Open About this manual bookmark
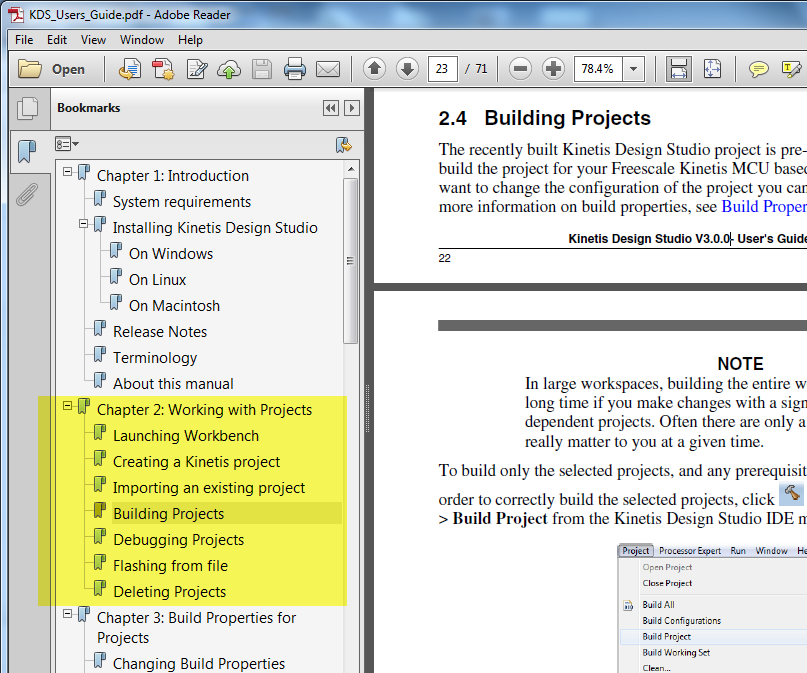Image resolution: width=807 pixels, height=673 pixels. click(x=173, y=383)
